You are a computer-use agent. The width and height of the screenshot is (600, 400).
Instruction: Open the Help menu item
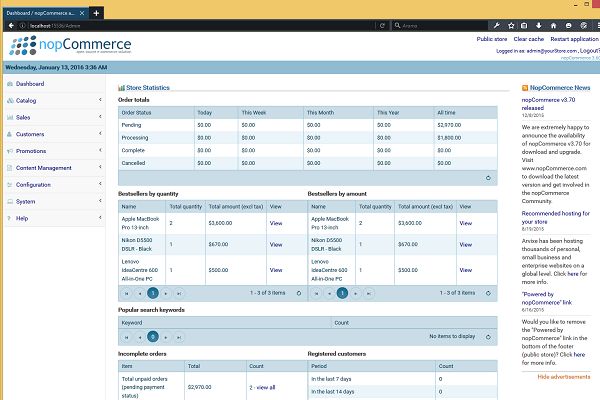click(x=22, y=218)
